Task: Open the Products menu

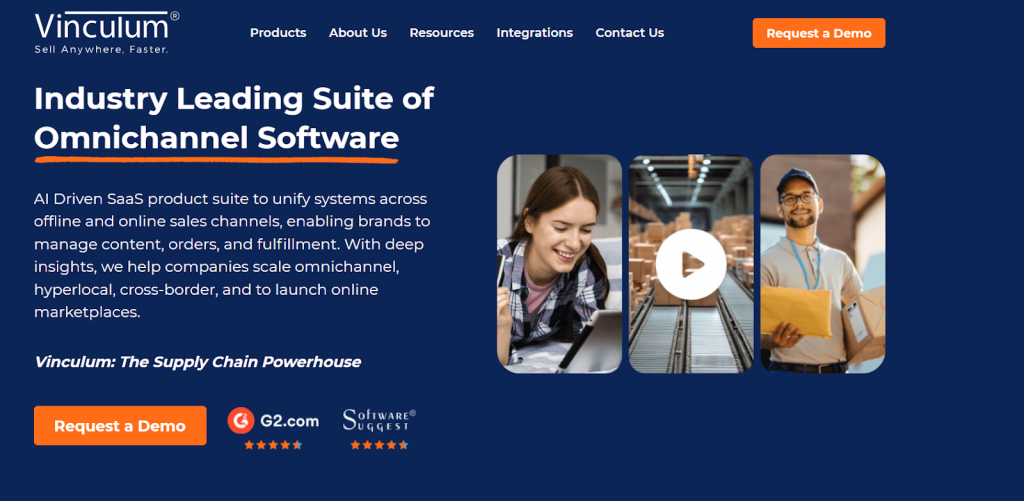Action: click(x=278, y=33)
